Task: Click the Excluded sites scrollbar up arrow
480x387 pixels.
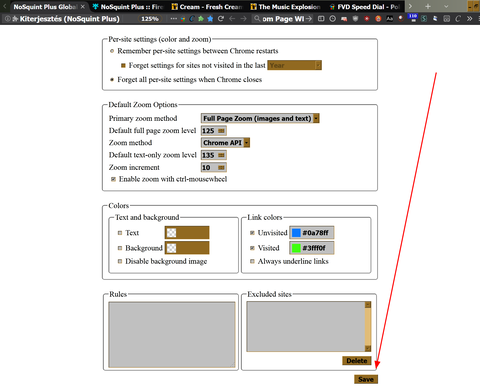Action: (368, 305)
